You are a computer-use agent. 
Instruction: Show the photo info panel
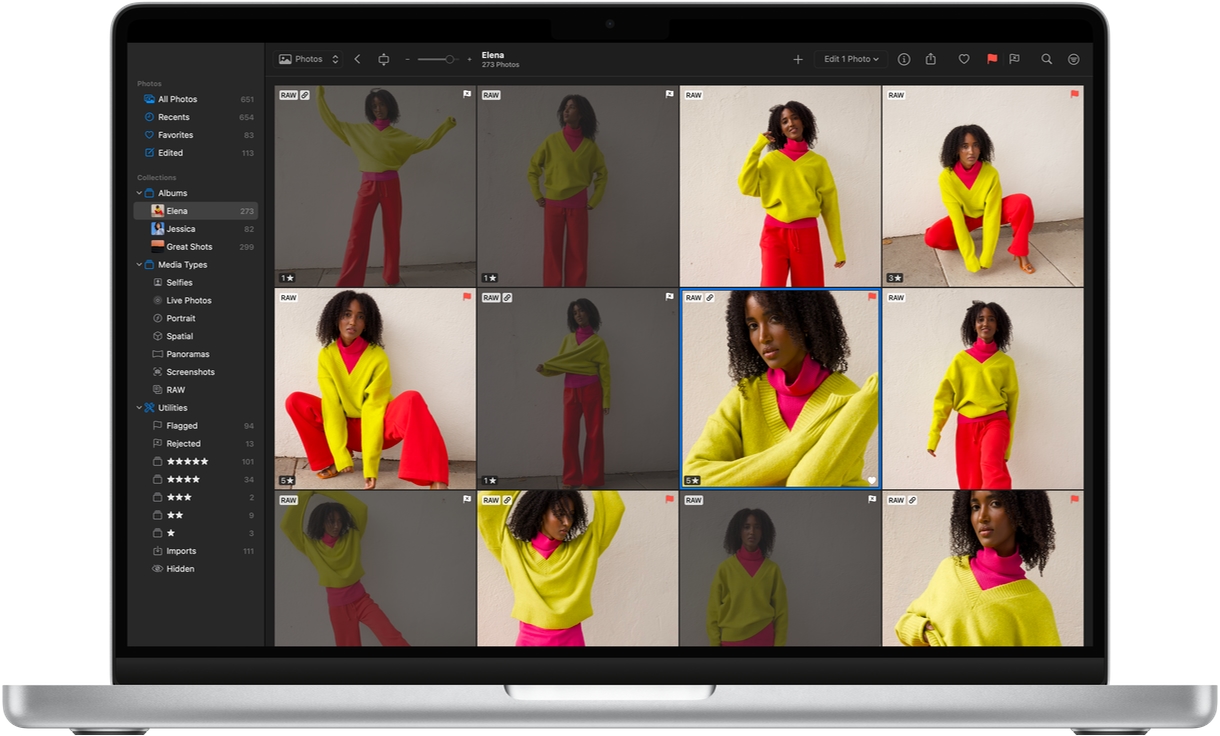904,59
